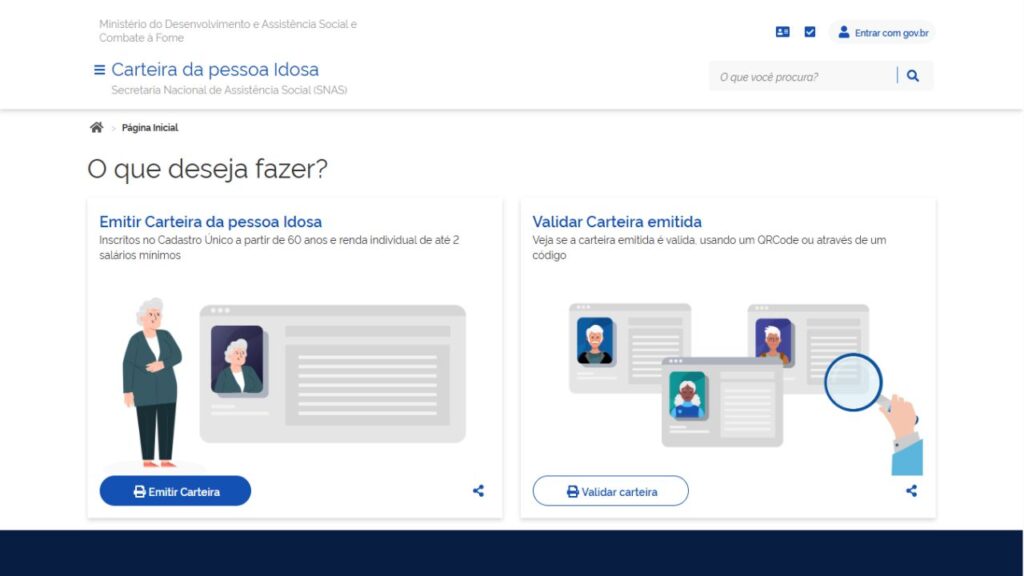1024x576 pixels.
Task: Click the magnifying glass search icon
Action: [913, 76]
